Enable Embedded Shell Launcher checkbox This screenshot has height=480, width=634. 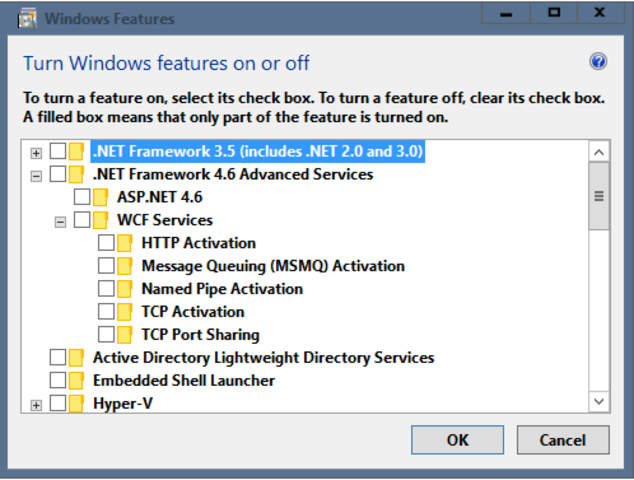pyautogui.click(x=58, y=381)
